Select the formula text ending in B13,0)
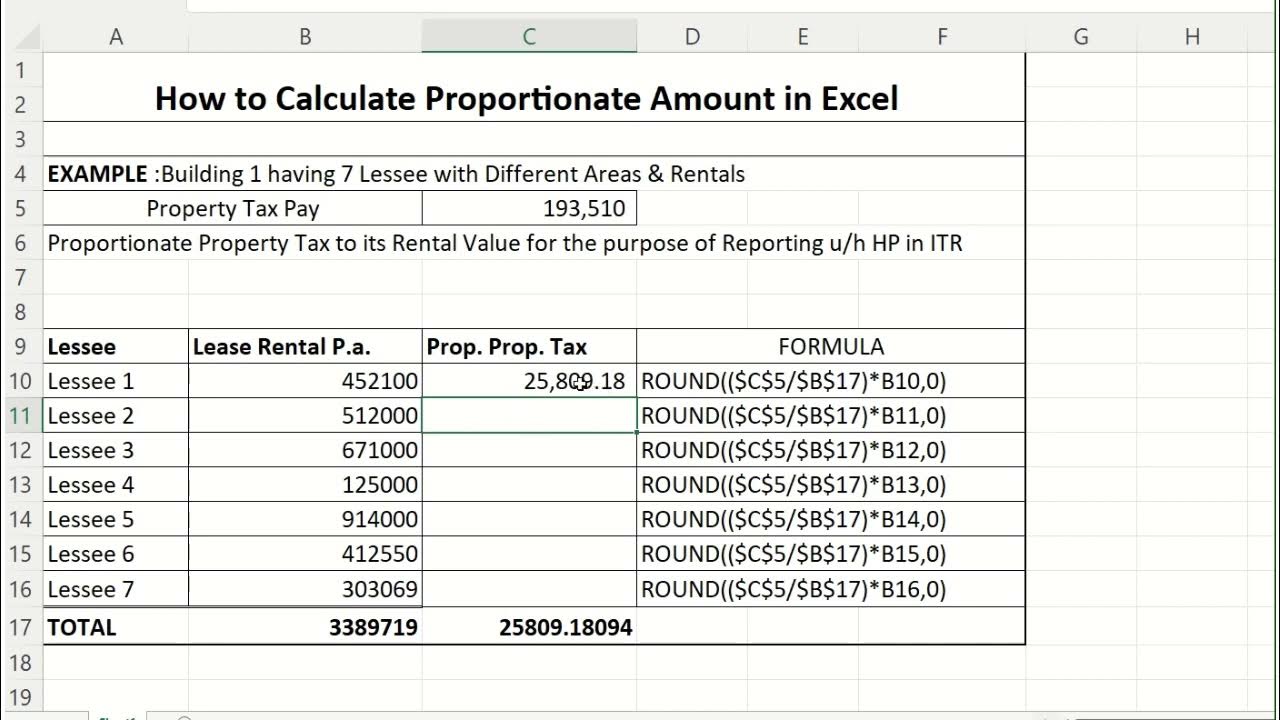This screenshot has width=1280, height=720. pyautogui.click(x=794, y=485)
